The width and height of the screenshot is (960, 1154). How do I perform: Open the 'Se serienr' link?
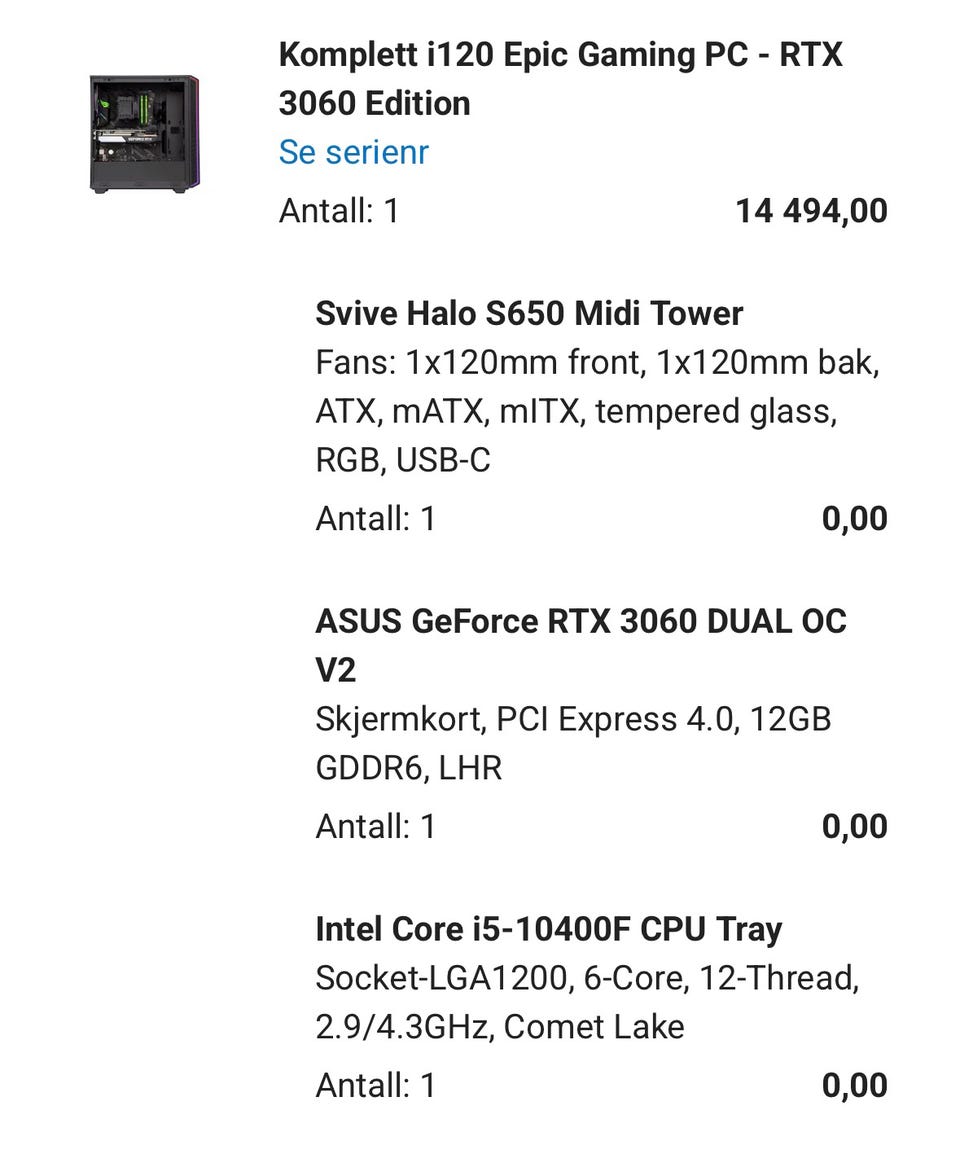[353, 152]
